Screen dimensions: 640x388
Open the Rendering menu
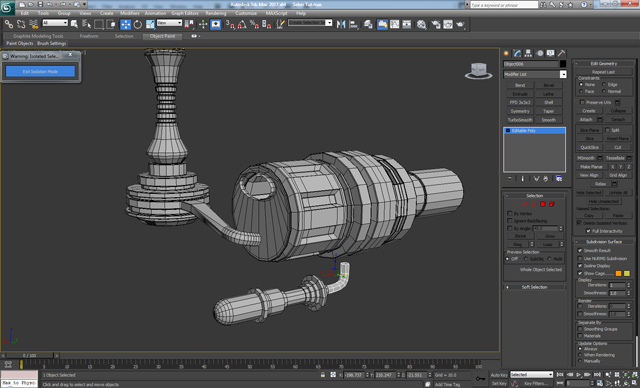pyautogui.click(x=216, y=13)
